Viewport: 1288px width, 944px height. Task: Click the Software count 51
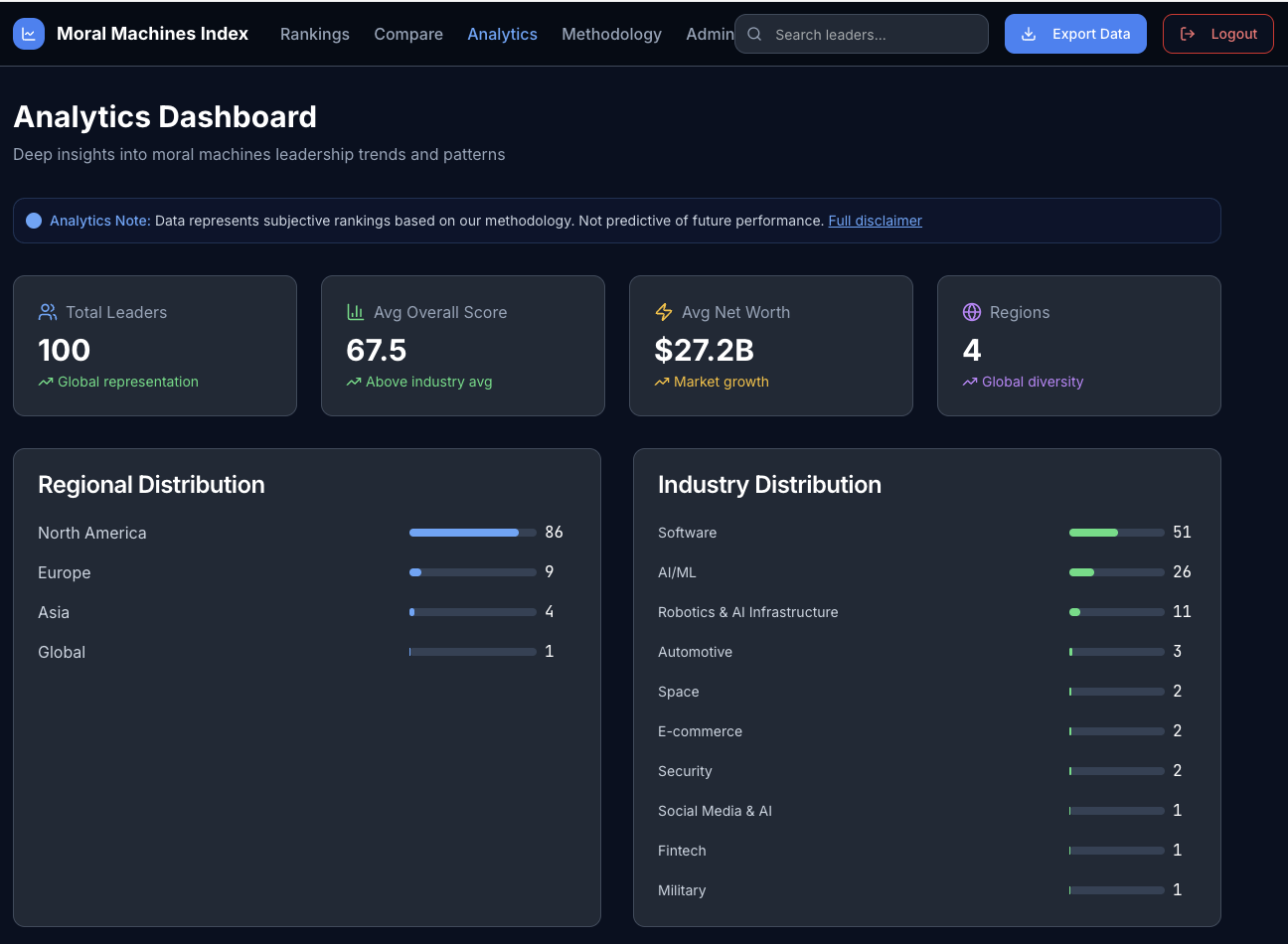point(1182,533)
